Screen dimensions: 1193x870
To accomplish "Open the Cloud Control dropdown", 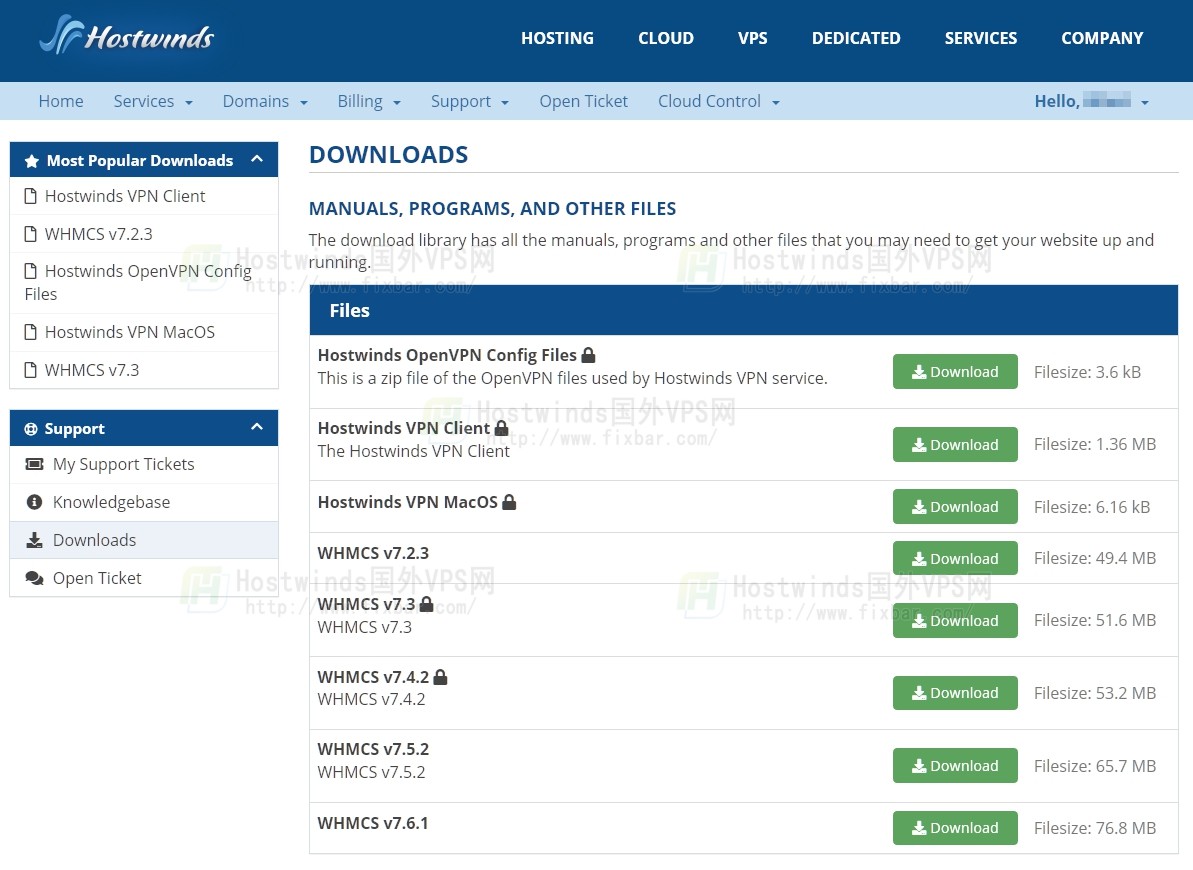I will pyautogui.click(x=719, y=101).
